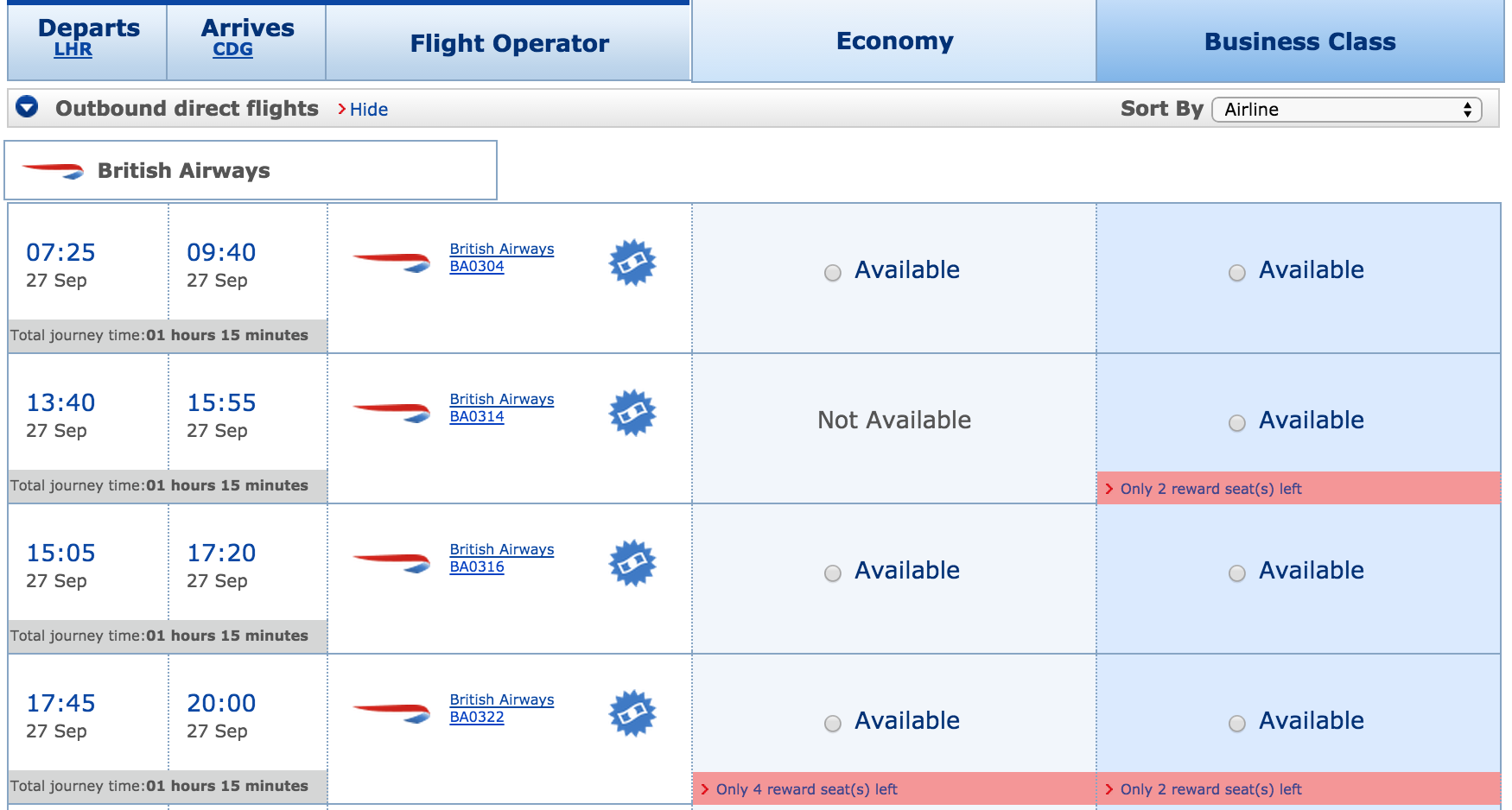Select Economy on the 15:05 flight

click(x=833, y=573)
